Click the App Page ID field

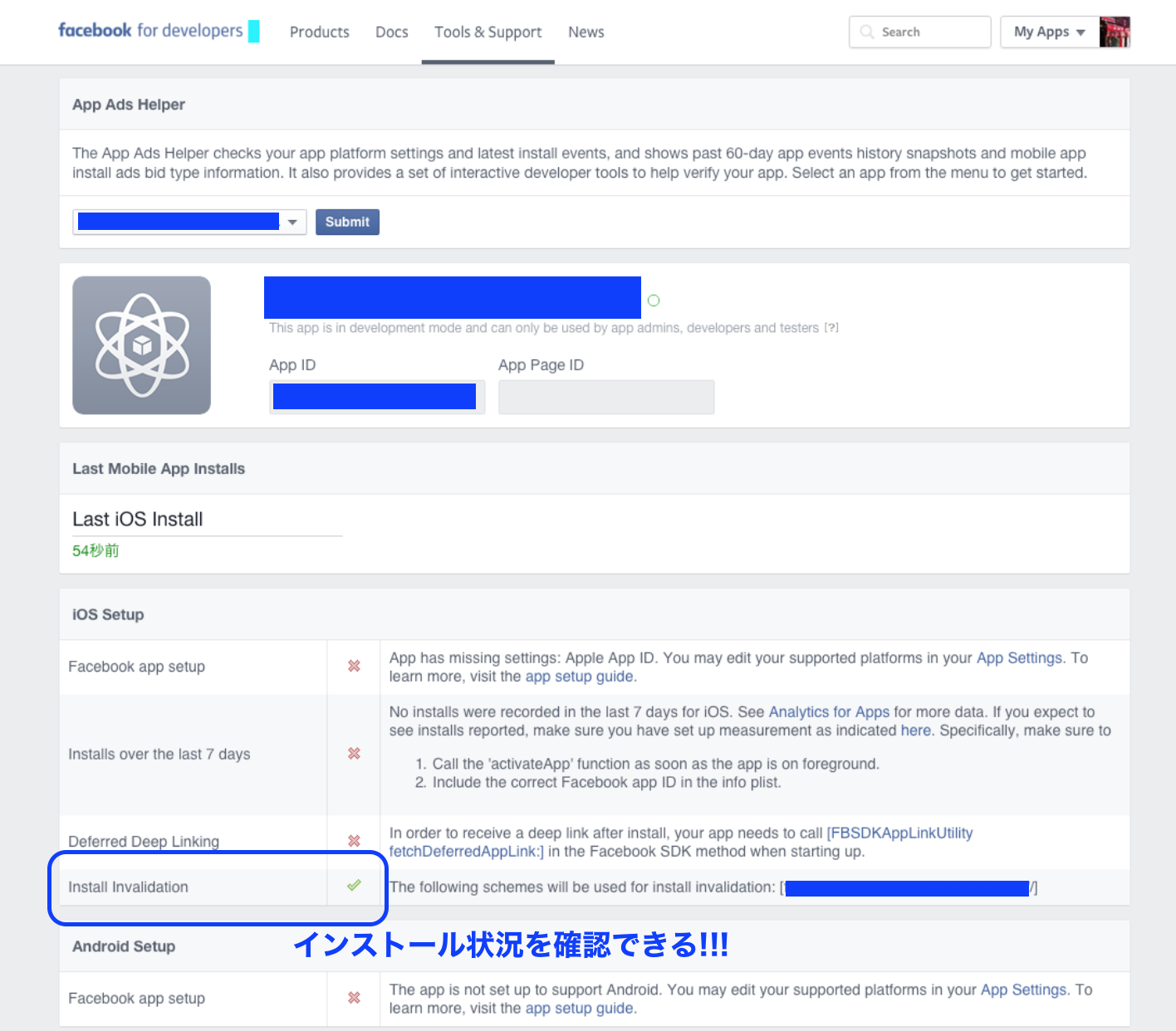coord(606,397)
